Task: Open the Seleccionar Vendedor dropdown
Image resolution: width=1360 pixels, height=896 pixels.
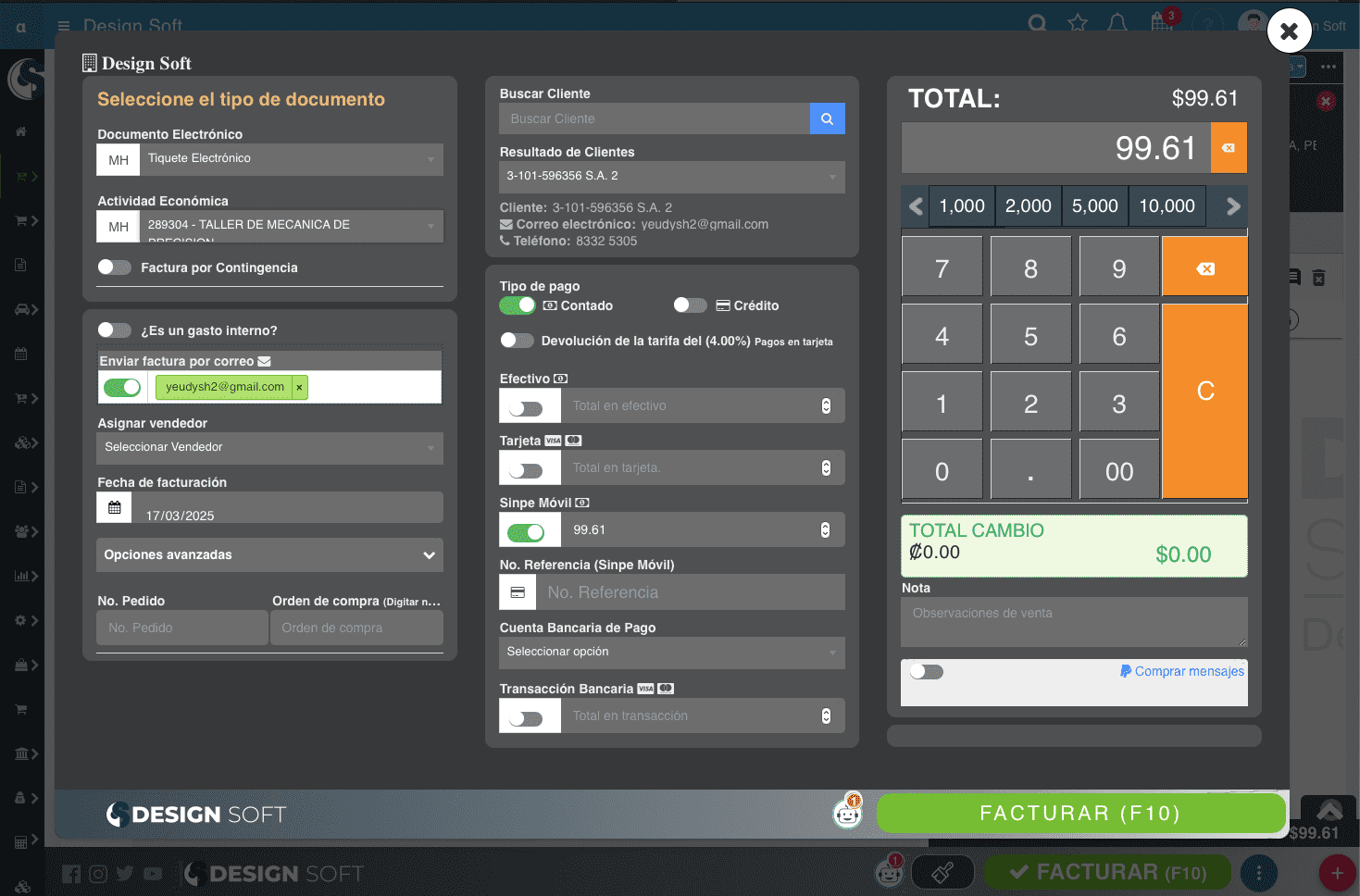Action: (x=269, y=448)
